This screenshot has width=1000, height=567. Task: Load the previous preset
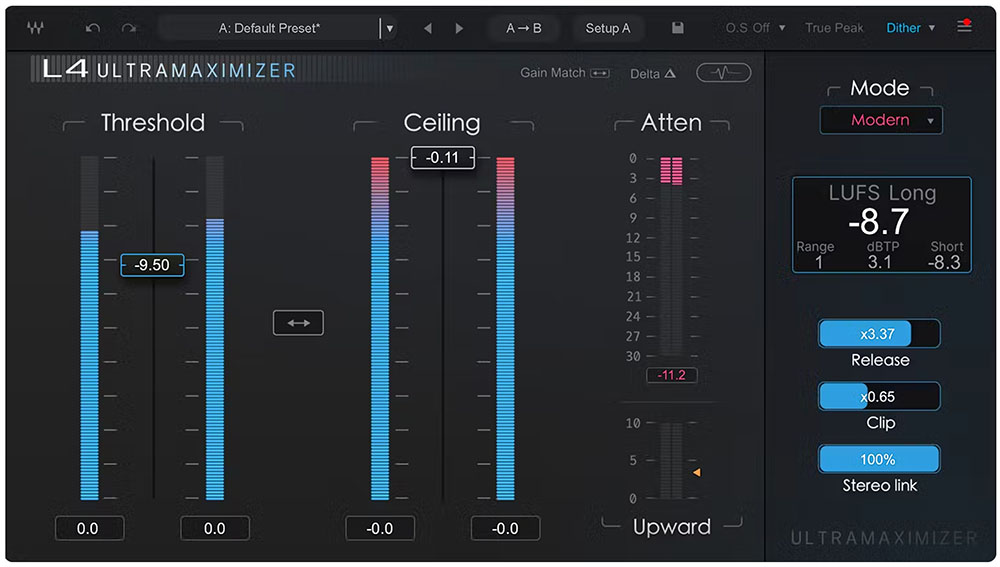click(x=428, y=29)
